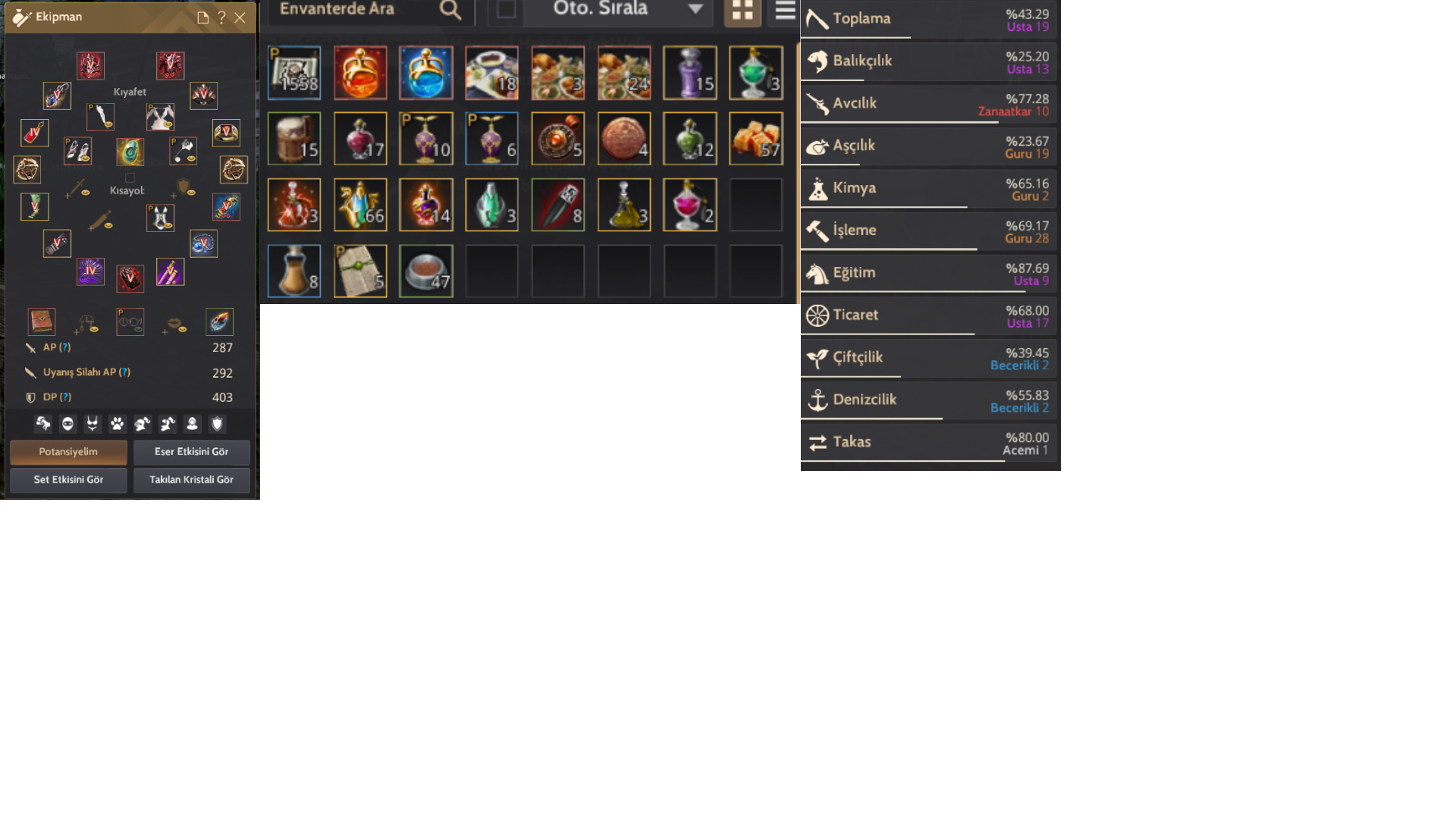The image size is (1456, 819).
Task: Switch inventory to grid view
Action: point(742,11)
